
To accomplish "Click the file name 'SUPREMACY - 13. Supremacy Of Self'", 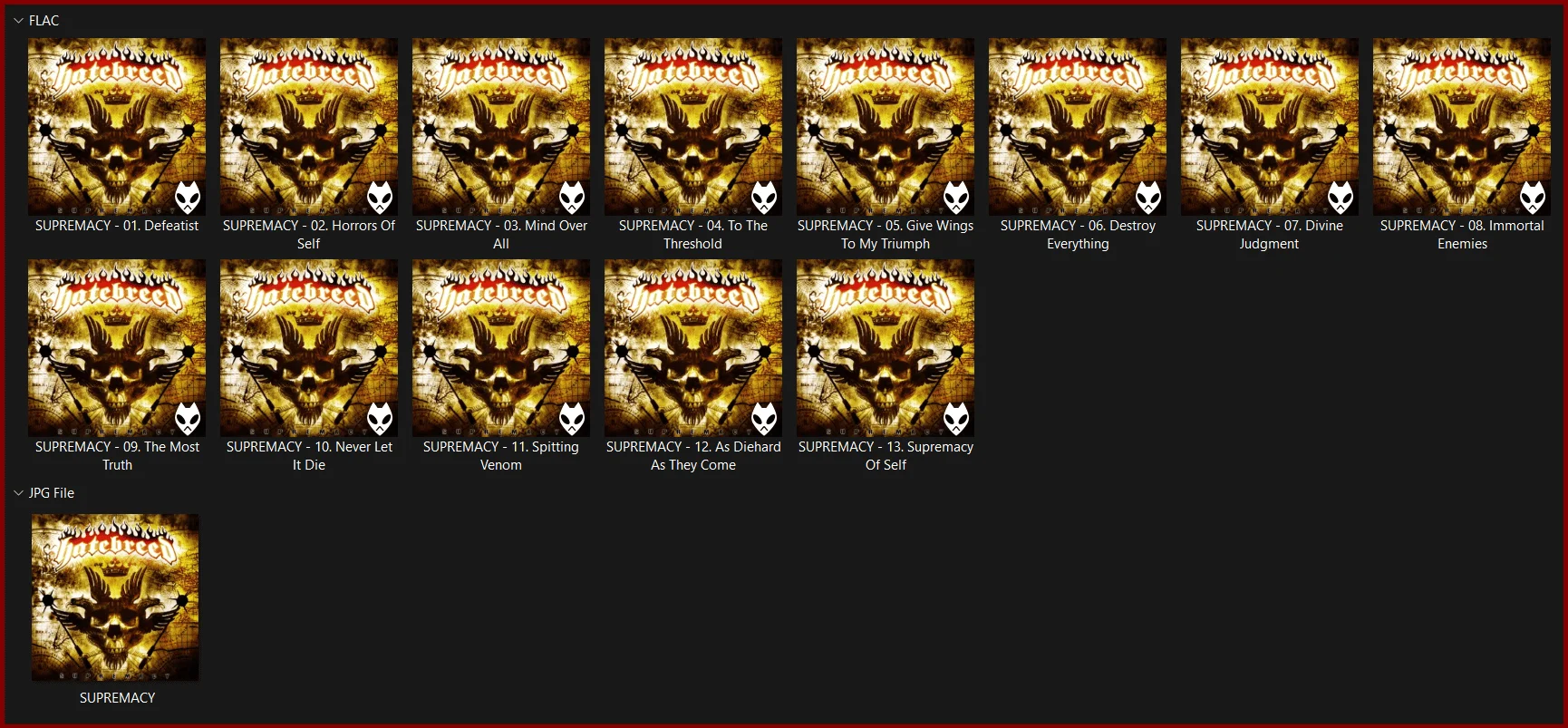I will coord(886,456).
